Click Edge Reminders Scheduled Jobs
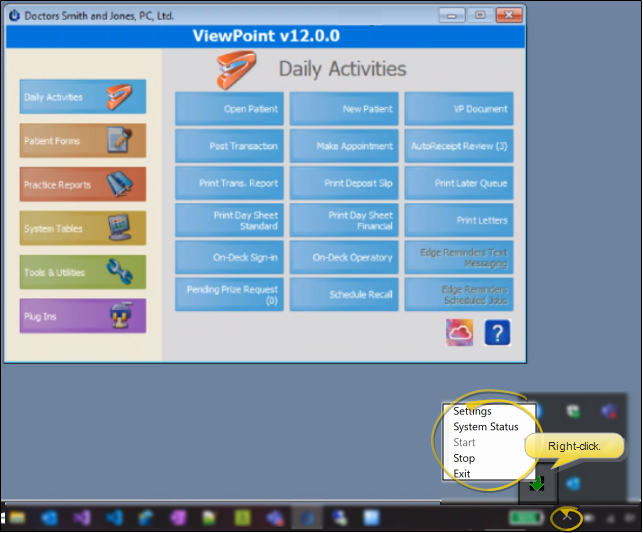The width and height of the screenshot is (643, 533). [x=459, y=294]
